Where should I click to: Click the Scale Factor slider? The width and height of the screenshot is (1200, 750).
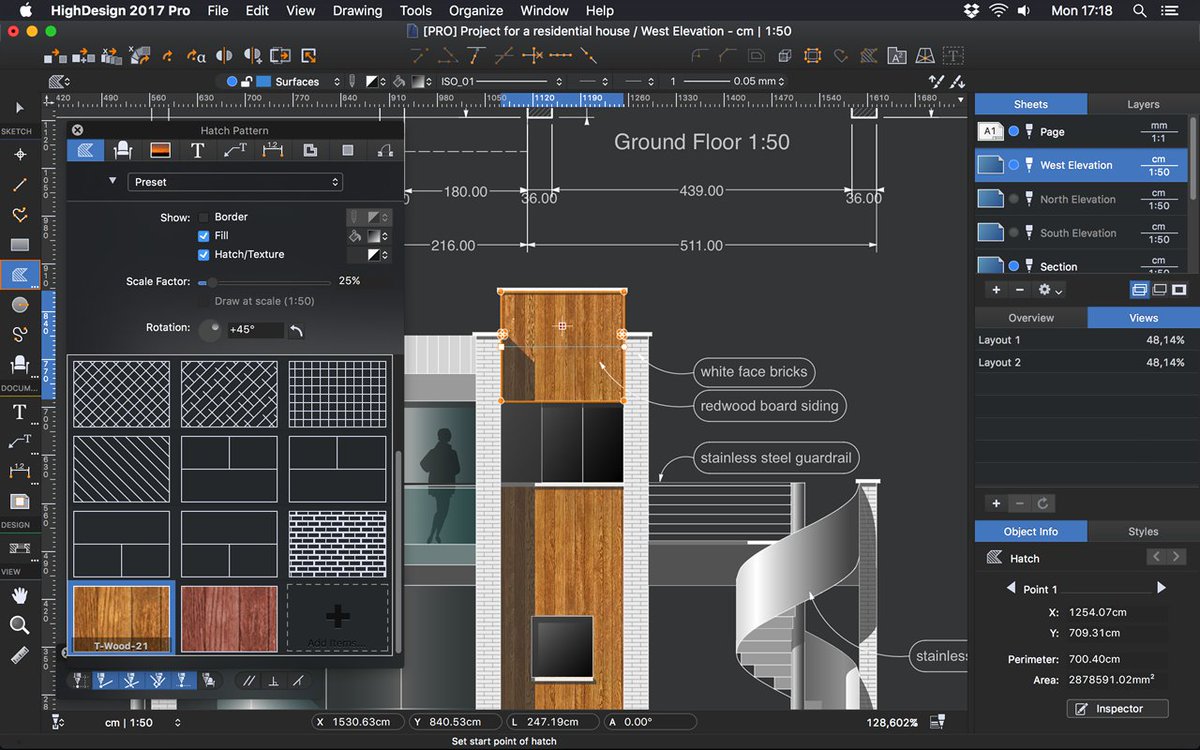(x=265, y=282)
